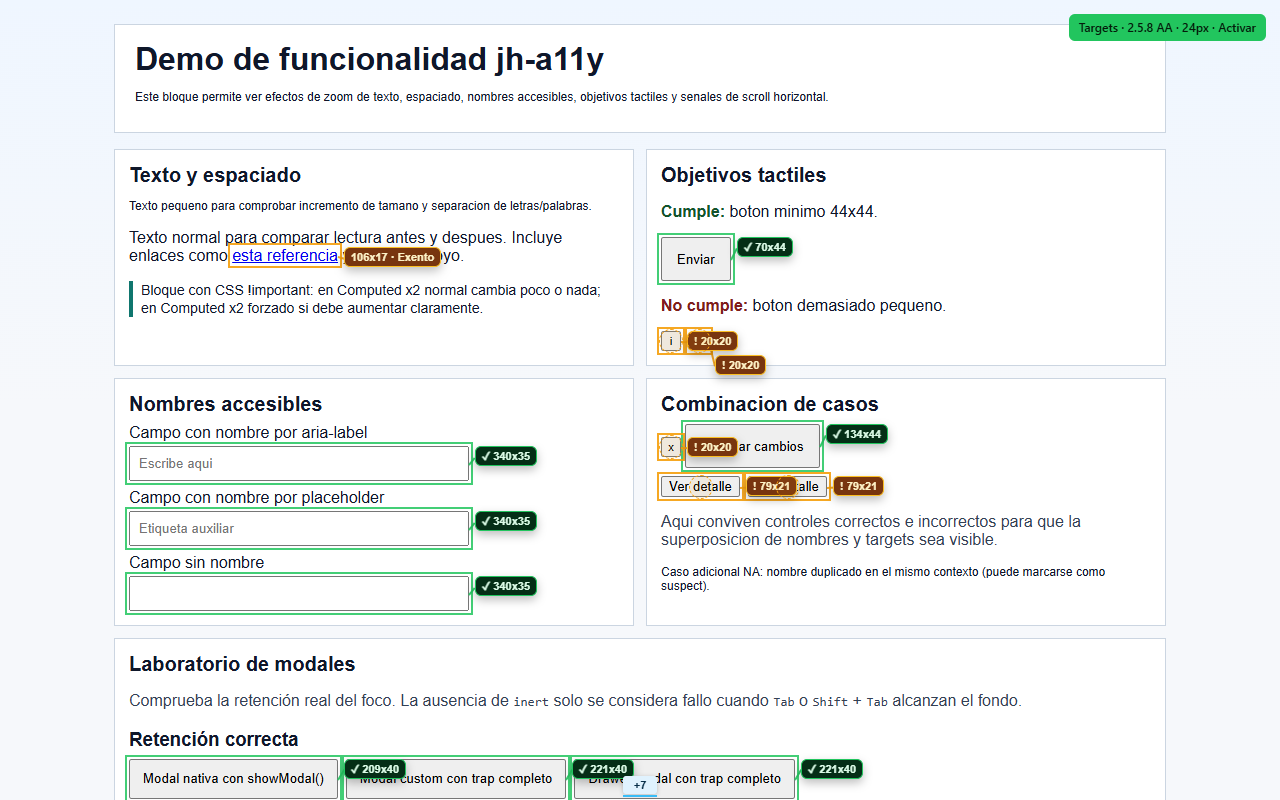Click the Guardar cambios button

click(752, 447)
